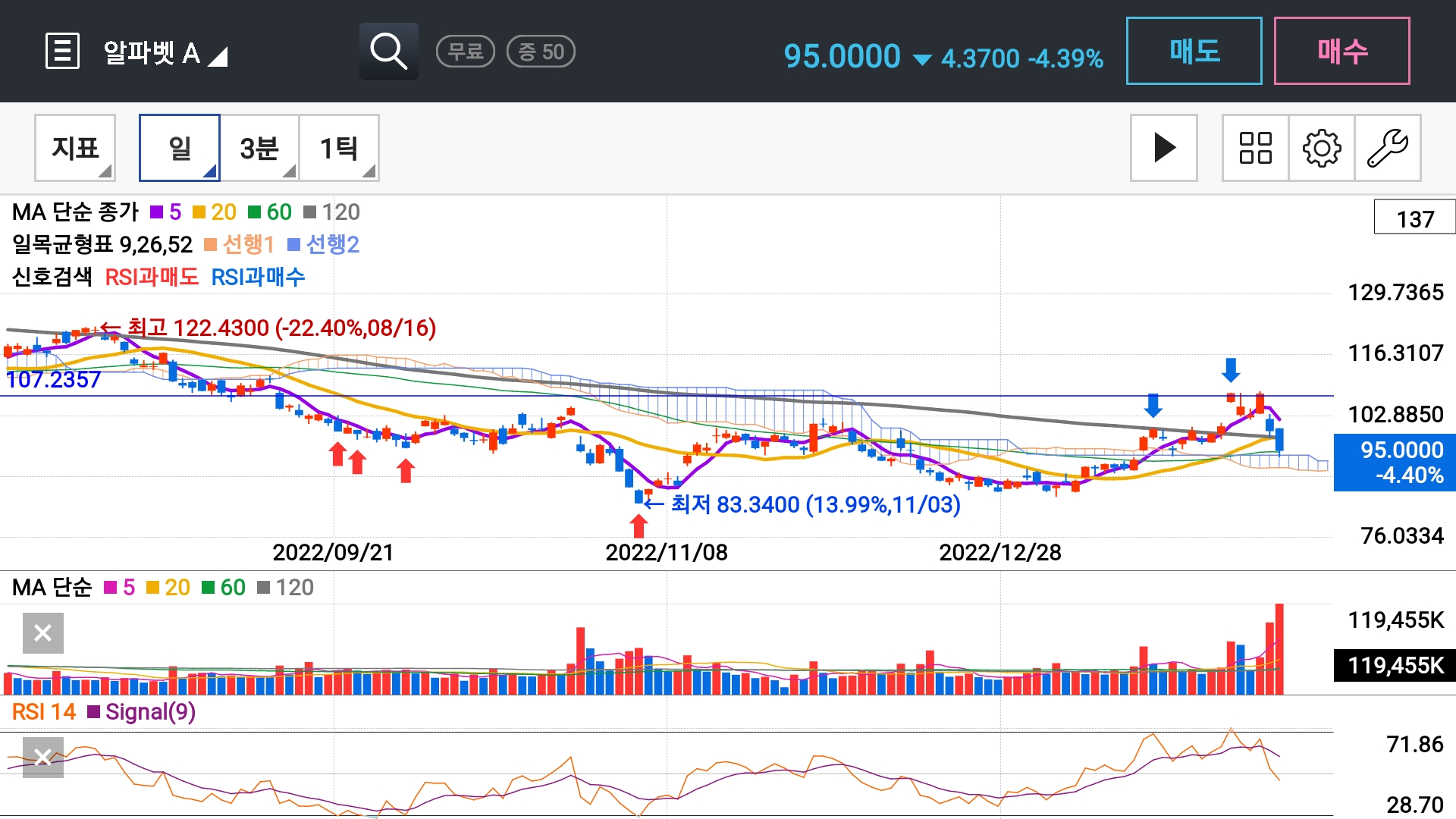Click the 매도 sell button
This screenshot has height=819, width=1456.
pos(1194,51)
